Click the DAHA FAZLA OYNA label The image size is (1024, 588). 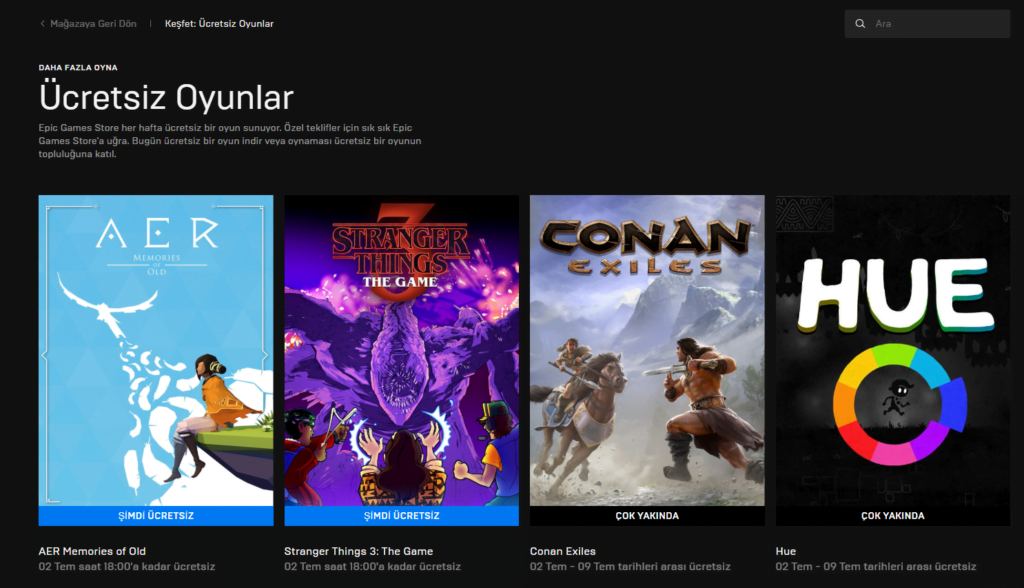(78, 68)
